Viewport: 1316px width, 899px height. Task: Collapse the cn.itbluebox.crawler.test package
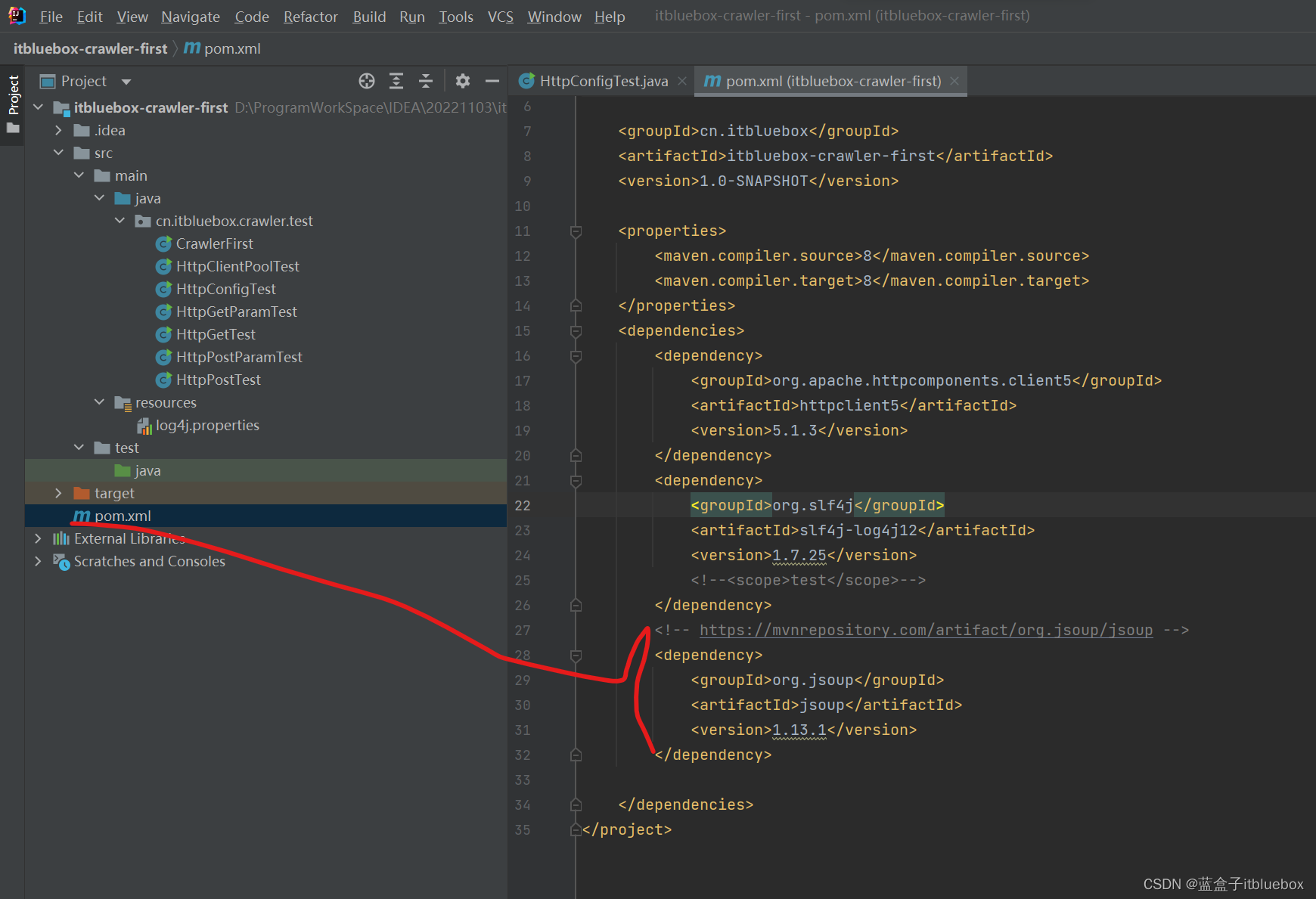(x=119, y=221)
